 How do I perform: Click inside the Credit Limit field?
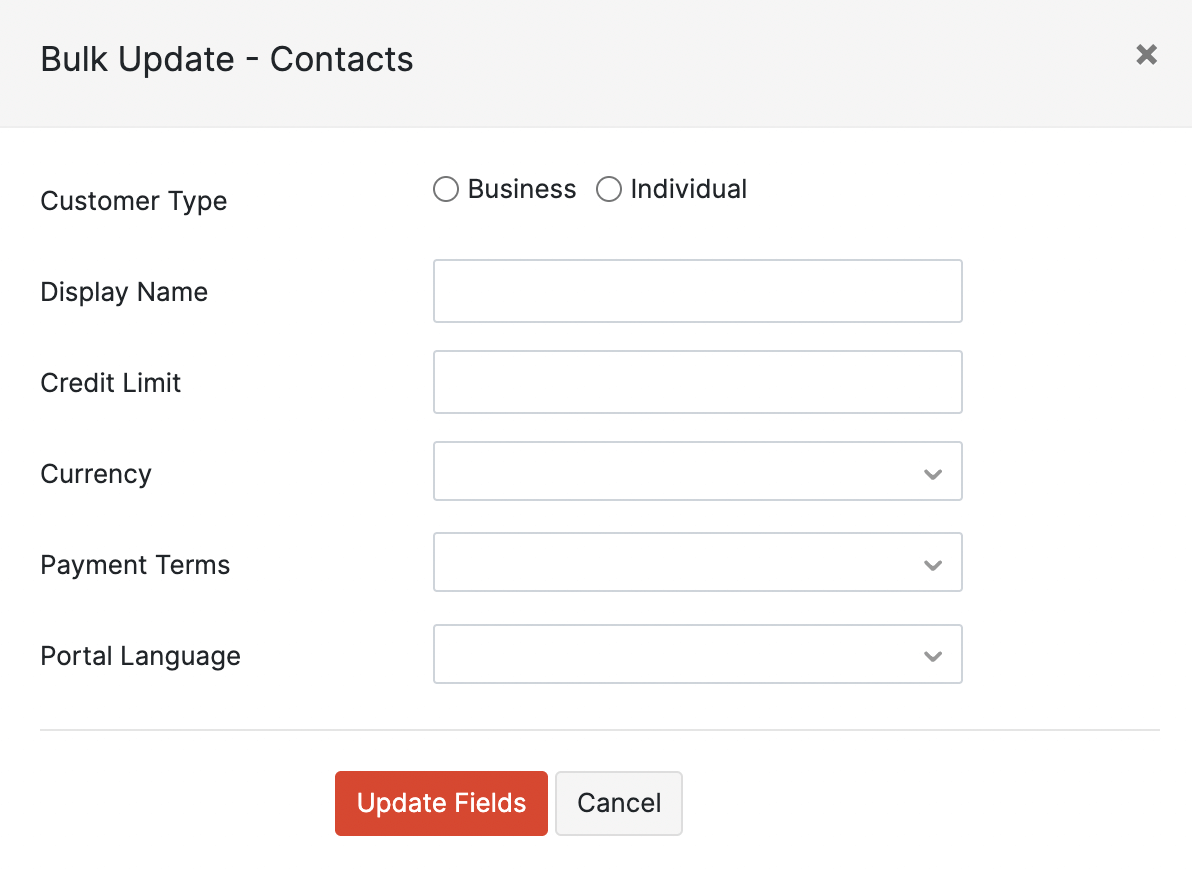697,382
